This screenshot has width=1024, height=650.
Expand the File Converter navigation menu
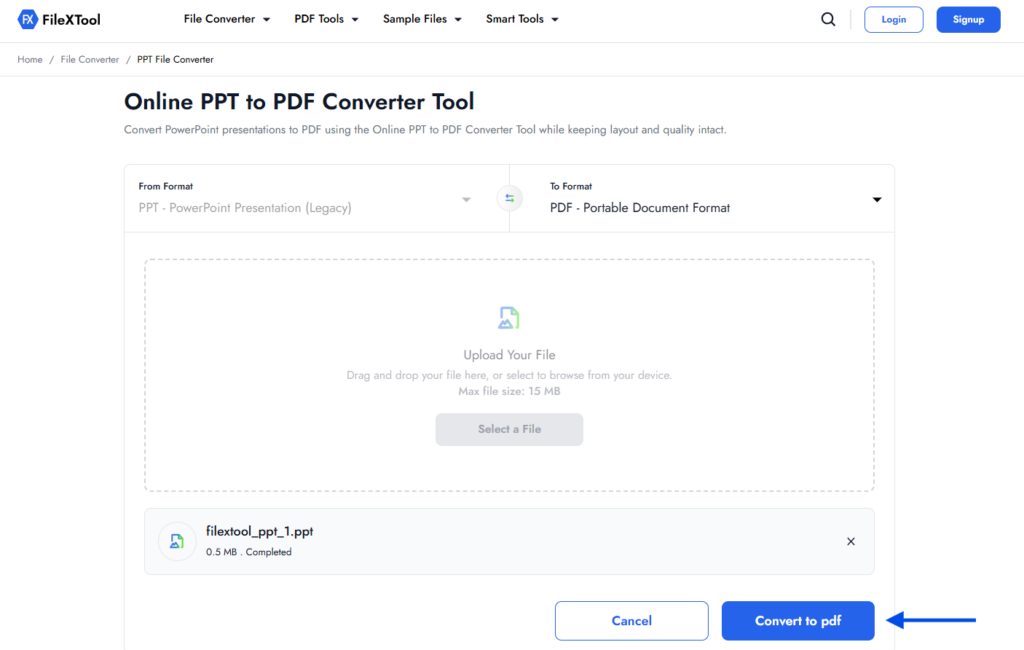point(226,18)
